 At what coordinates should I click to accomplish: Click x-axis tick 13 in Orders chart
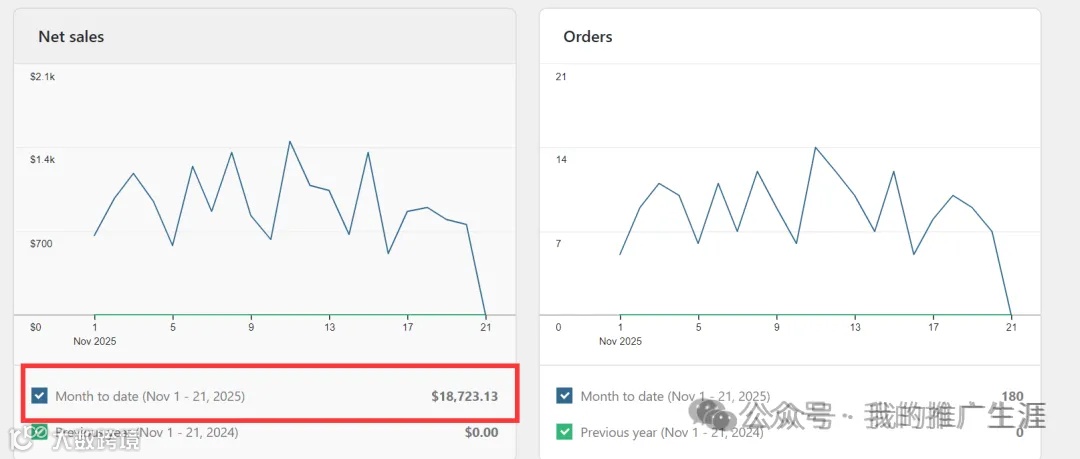pyautogui.click(x=855, y=327)
